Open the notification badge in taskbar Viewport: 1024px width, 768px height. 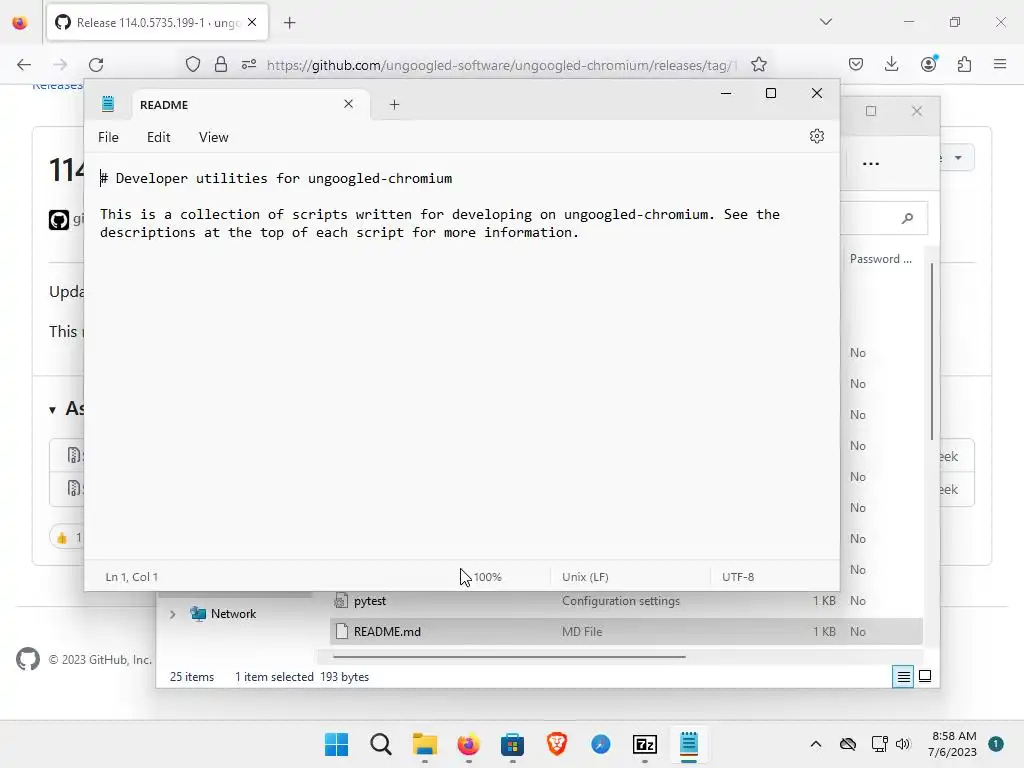[x=996, y=744]
